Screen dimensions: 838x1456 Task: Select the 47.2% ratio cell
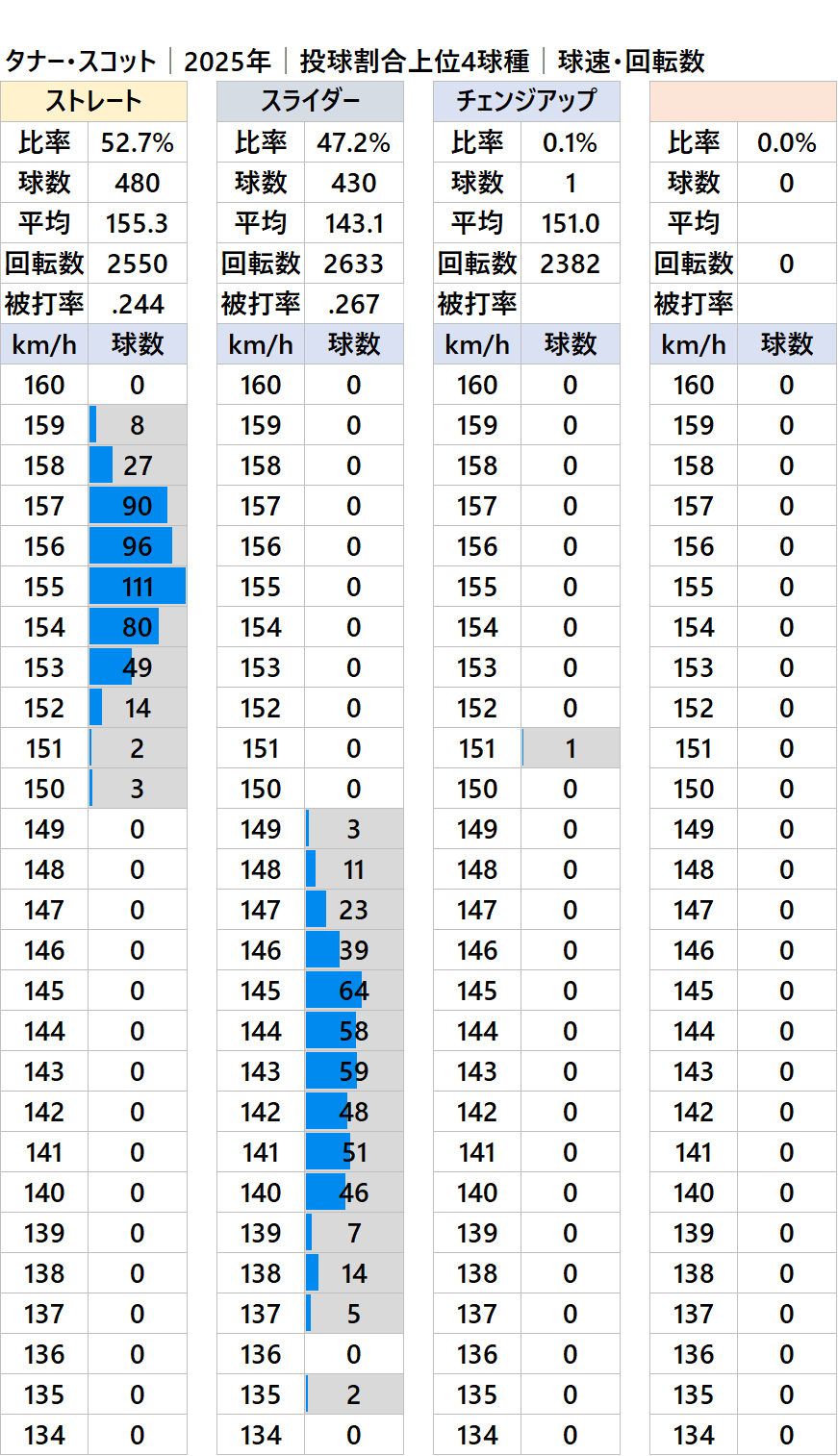354,143
